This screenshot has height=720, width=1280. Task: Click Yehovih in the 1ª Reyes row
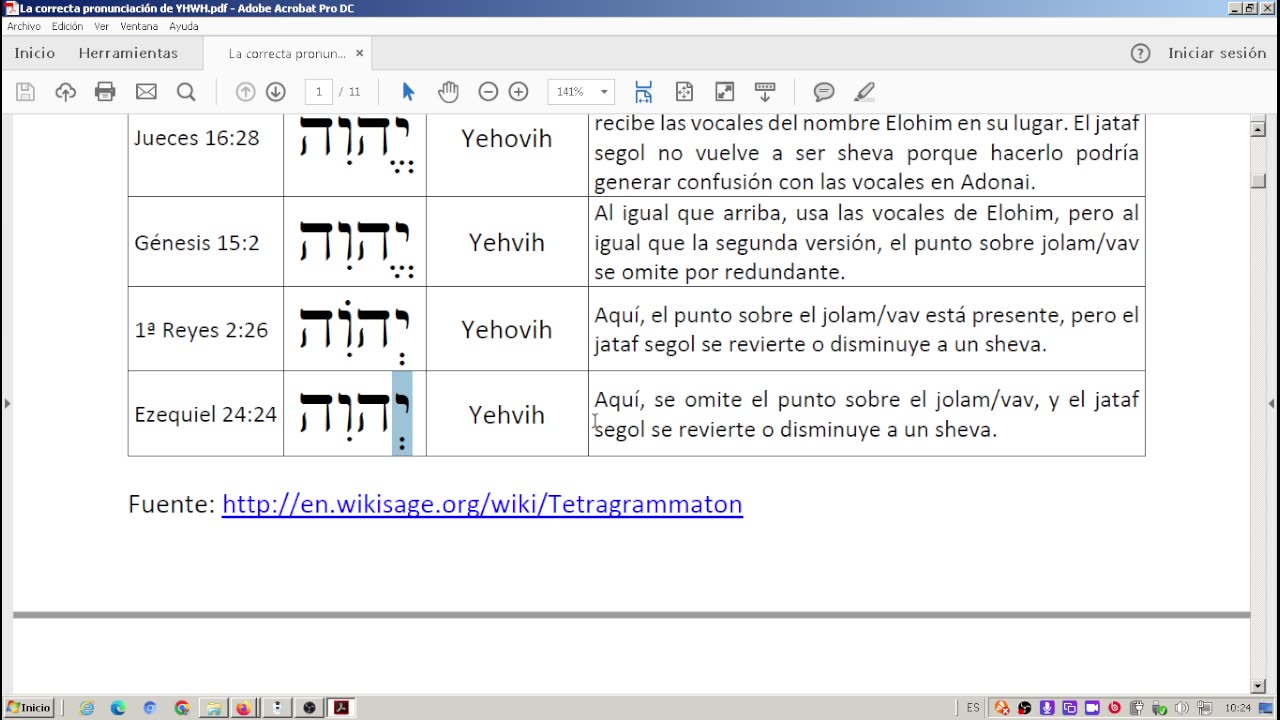pos(507,330)
